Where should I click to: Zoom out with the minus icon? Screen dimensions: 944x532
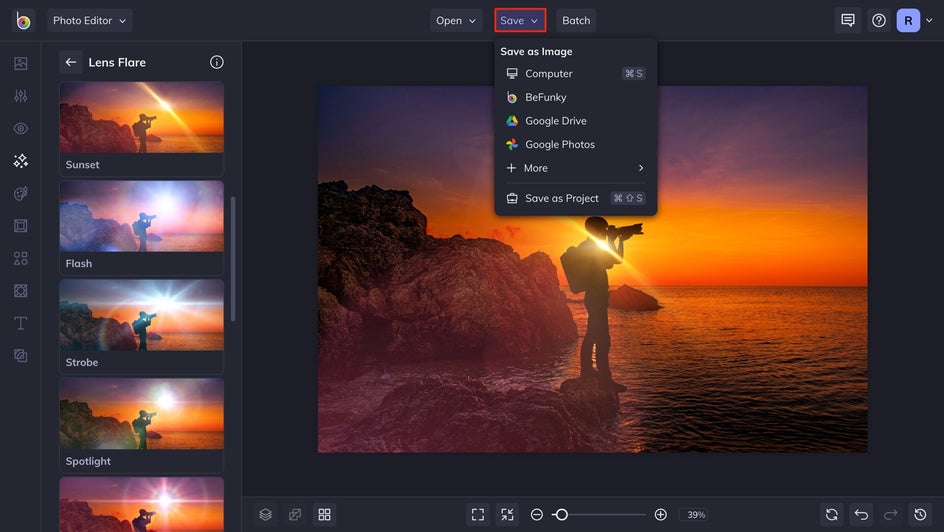pyautogui.click(x=537, y=515)
